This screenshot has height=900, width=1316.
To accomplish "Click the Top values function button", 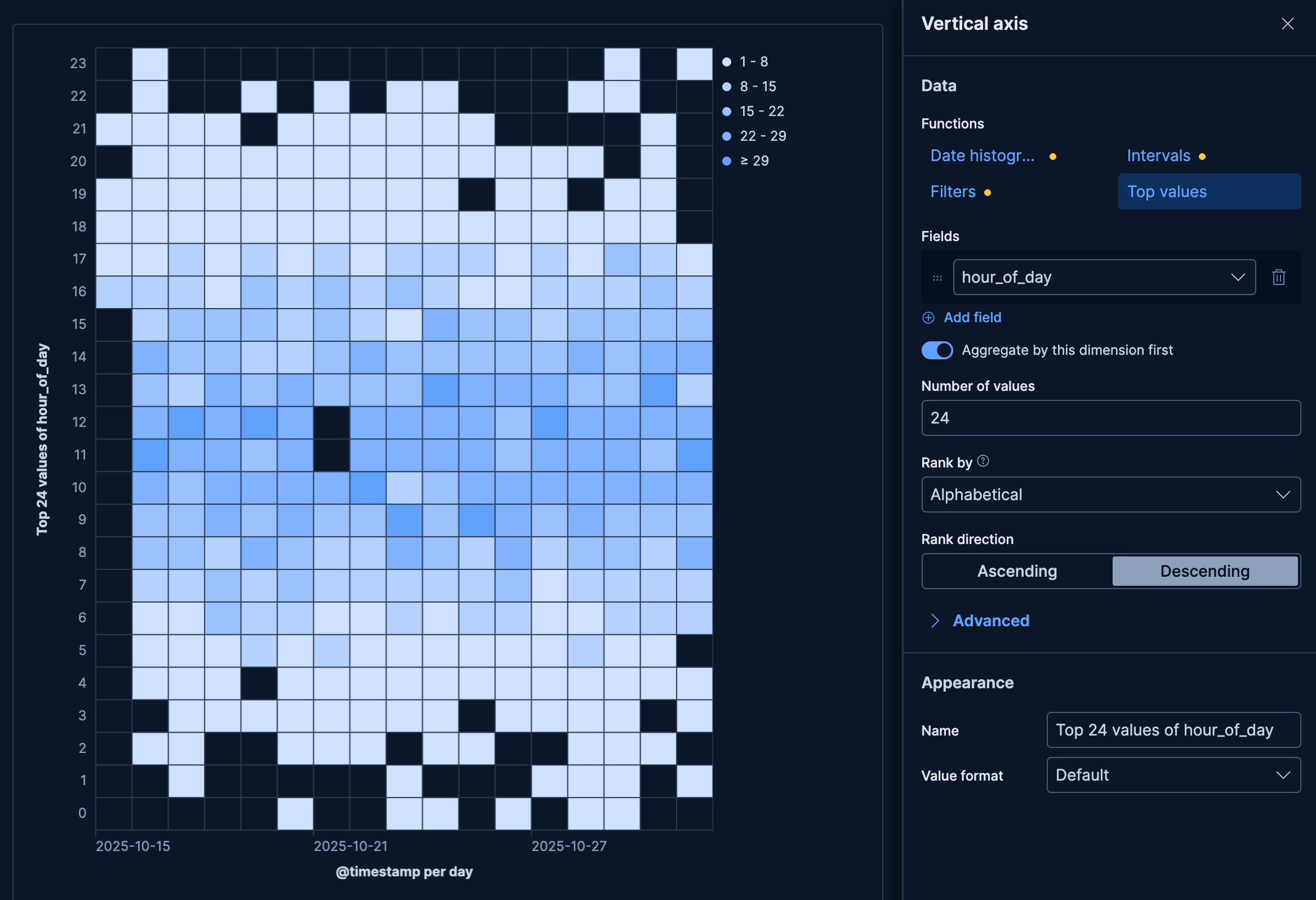I will click(1167, 191).
